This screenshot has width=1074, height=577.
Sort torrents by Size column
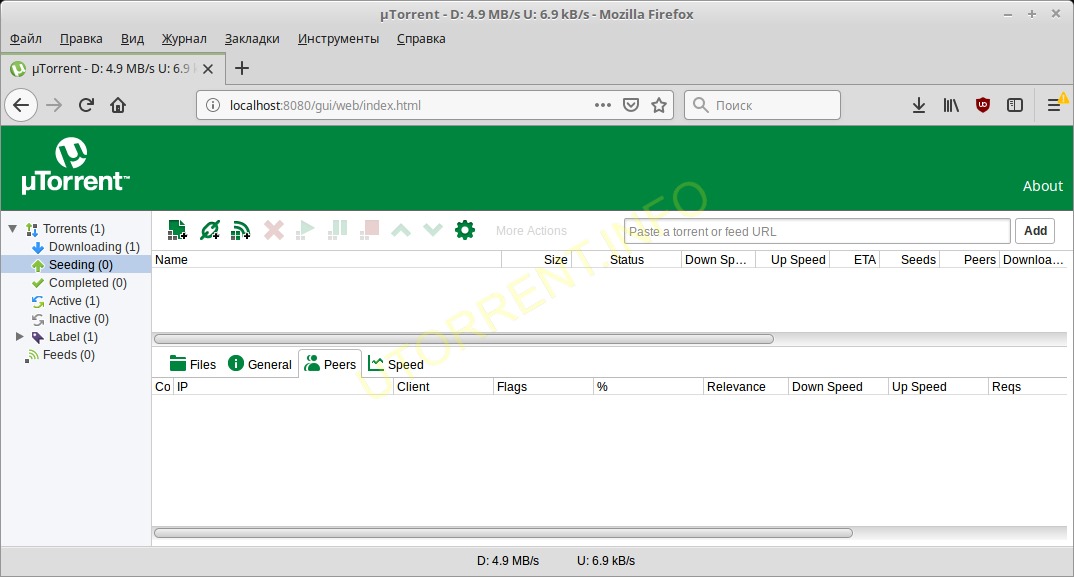coord(537,260)
